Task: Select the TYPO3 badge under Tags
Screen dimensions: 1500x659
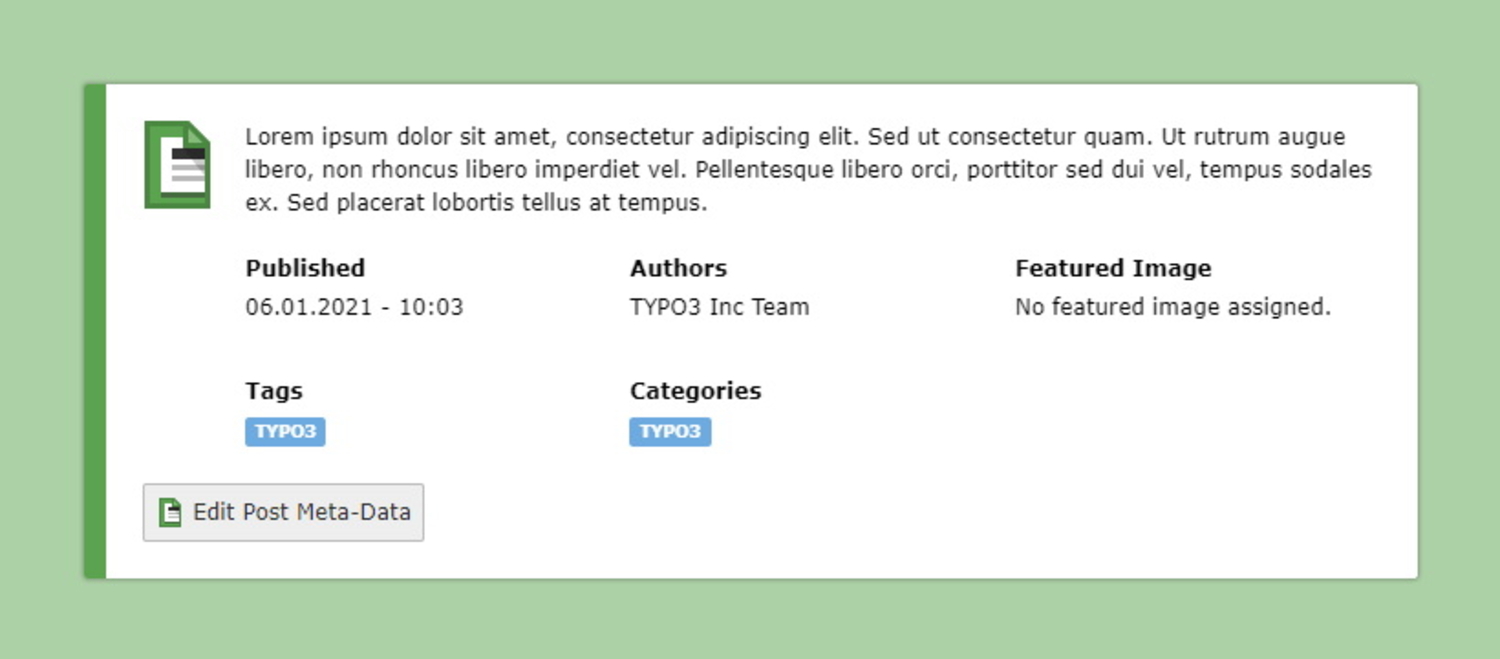Action: 285,432
